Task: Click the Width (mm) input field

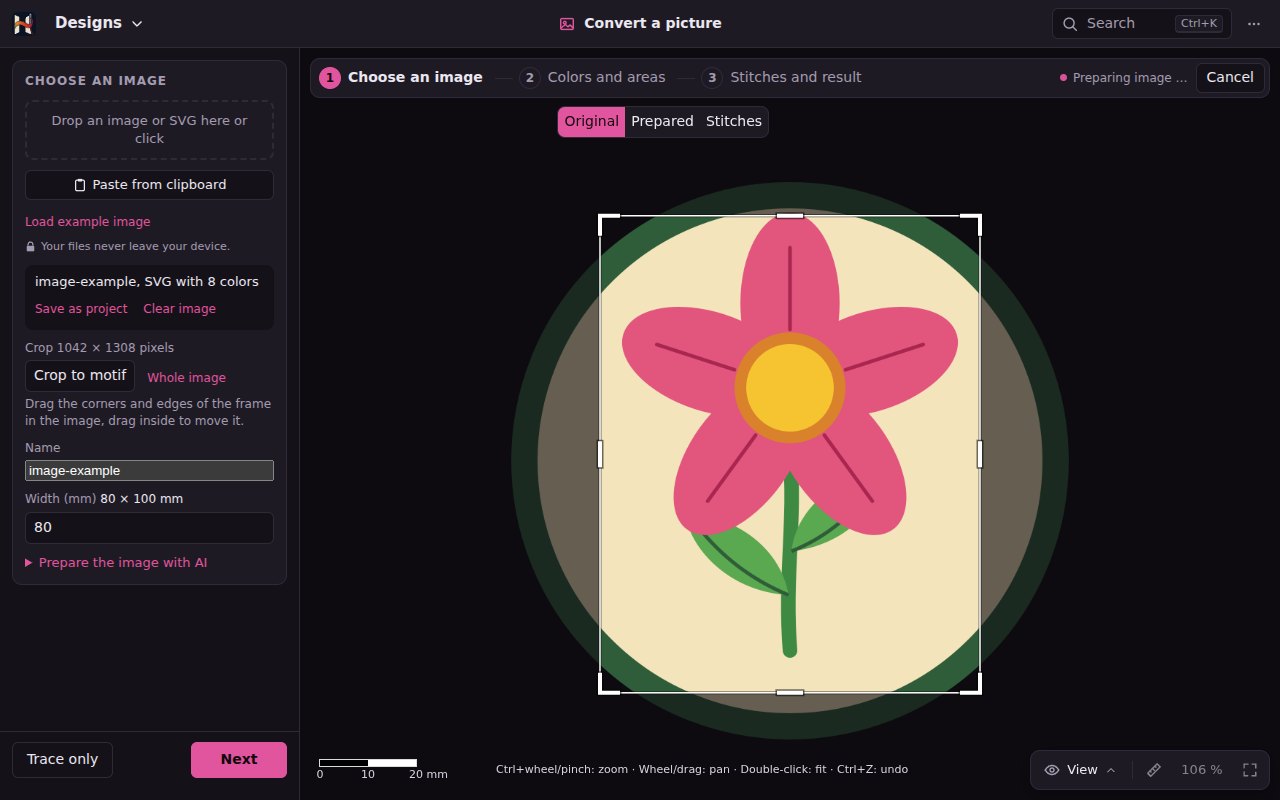Action: (x=149, y=528)
